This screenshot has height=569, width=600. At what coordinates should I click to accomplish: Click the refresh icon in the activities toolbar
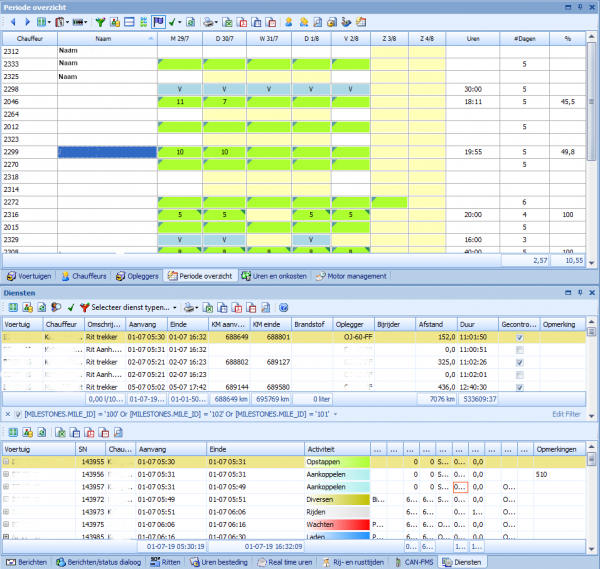point(42,432)
